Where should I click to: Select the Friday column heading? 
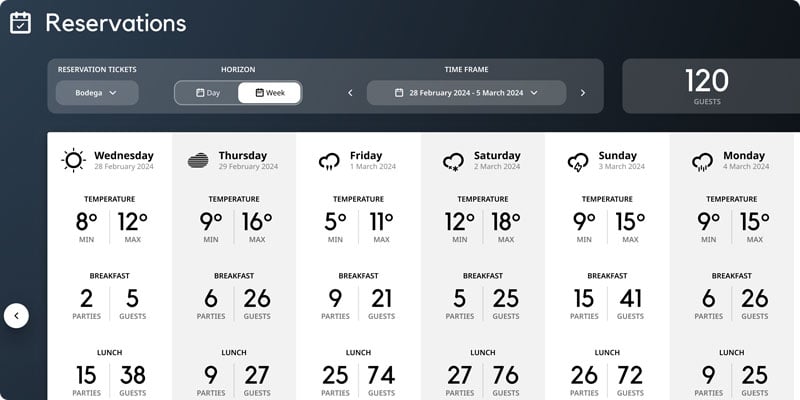coord(366,156)
